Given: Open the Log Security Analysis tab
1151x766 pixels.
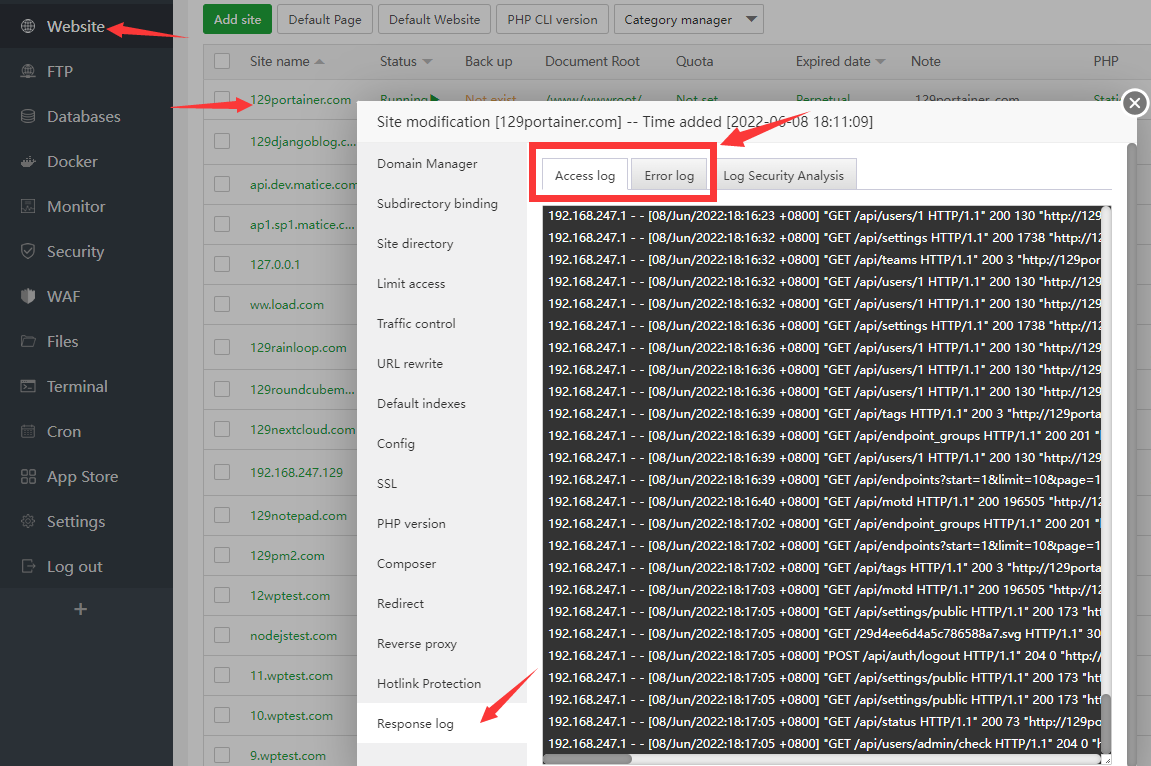Looking at the screenshot, I should point(783,175).
